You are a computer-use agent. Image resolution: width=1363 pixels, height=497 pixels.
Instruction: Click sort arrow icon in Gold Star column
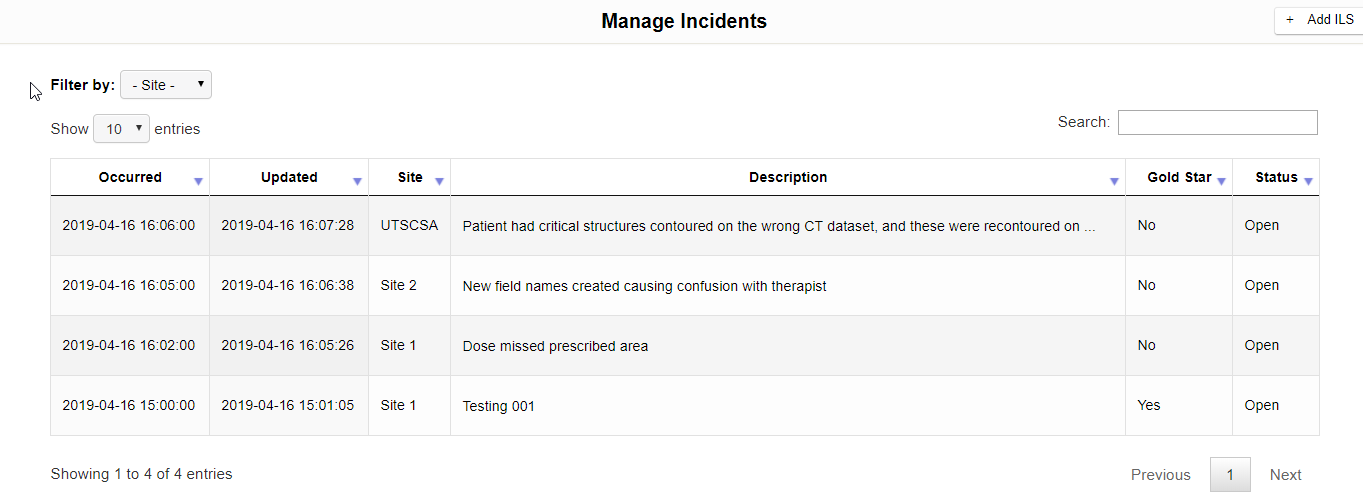[x=1221, y=181]
